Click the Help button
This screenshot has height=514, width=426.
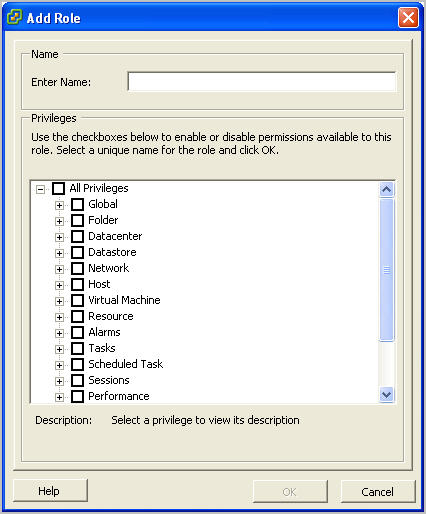(50, 491)
